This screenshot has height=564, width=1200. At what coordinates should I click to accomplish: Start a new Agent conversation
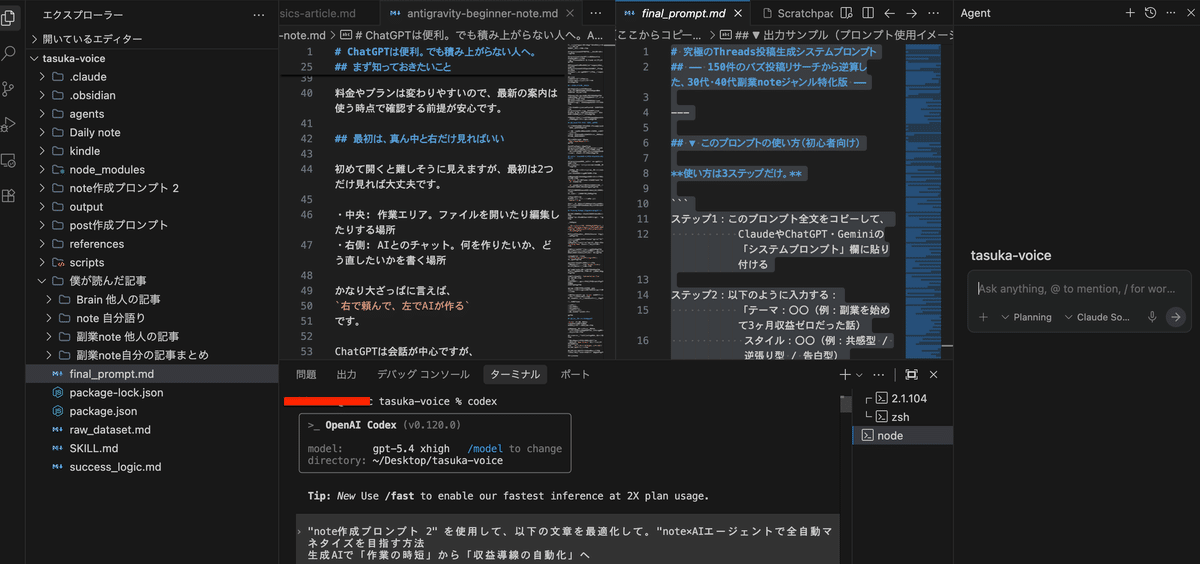1131,13
